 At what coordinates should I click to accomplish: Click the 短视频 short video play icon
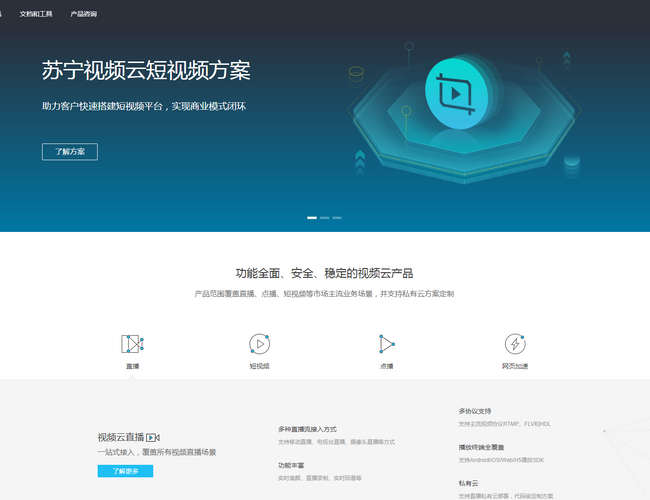[x=259, y=344]
